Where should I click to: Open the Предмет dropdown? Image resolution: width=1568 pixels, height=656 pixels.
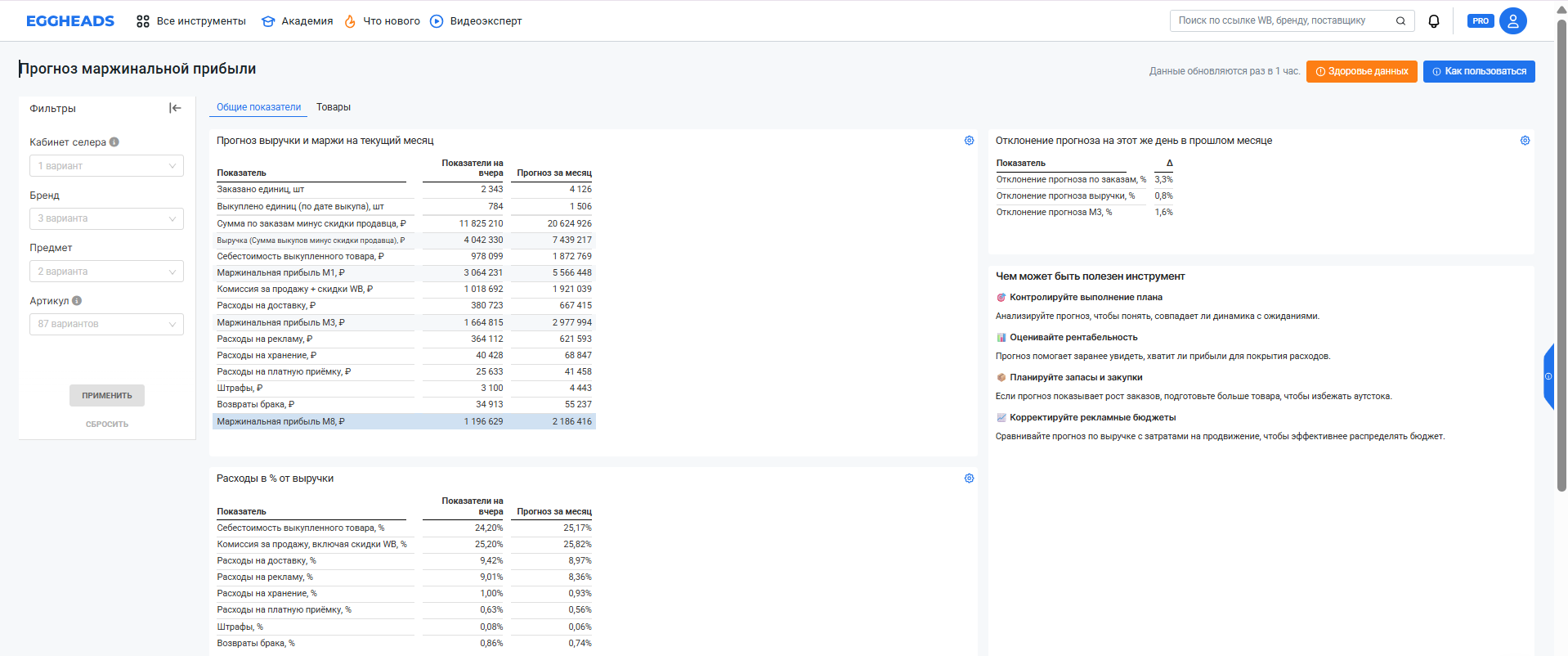106,272
